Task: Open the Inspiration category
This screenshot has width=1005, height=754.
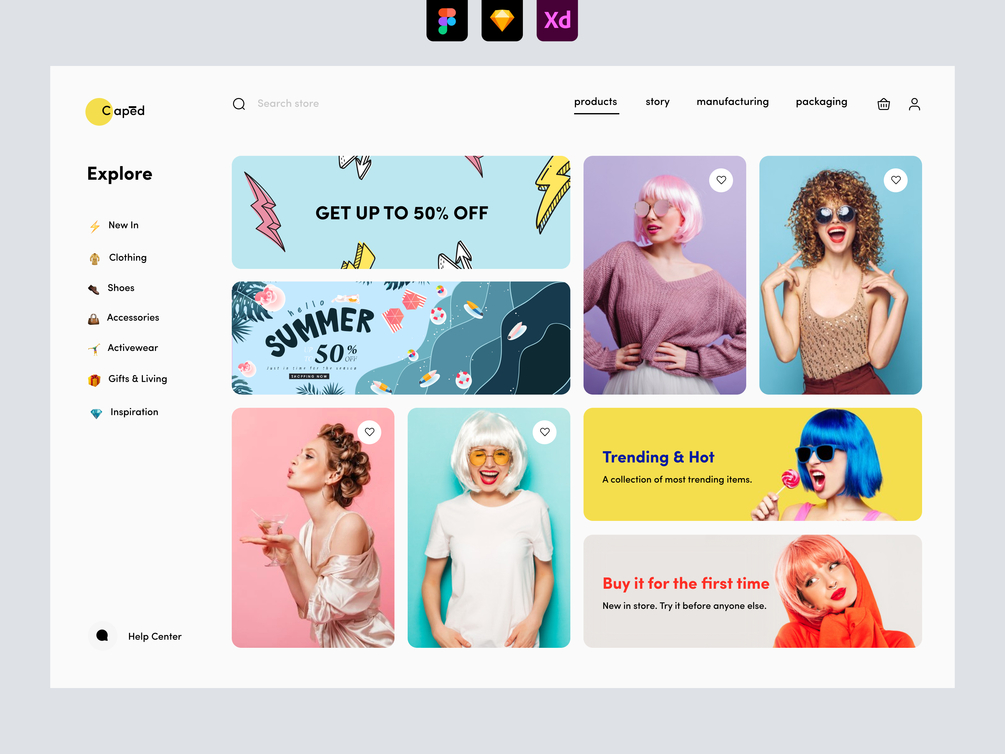Action: point(124,412)
